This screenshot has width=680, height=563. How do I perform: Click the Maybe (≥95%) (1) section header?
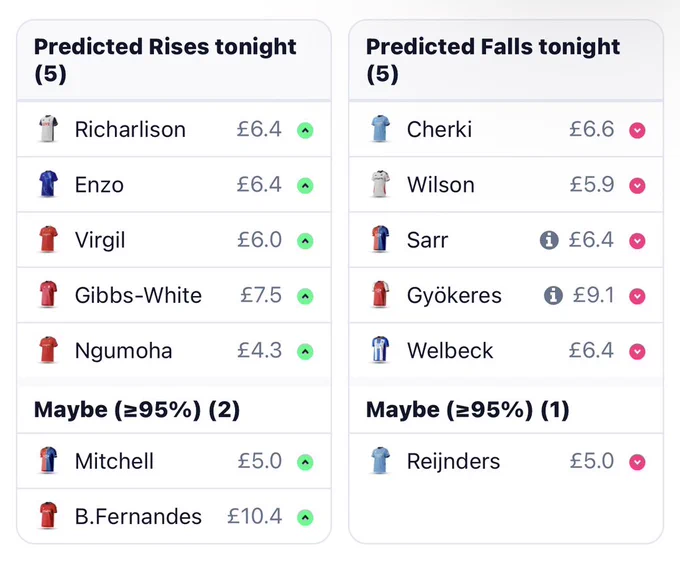point(468,410)
